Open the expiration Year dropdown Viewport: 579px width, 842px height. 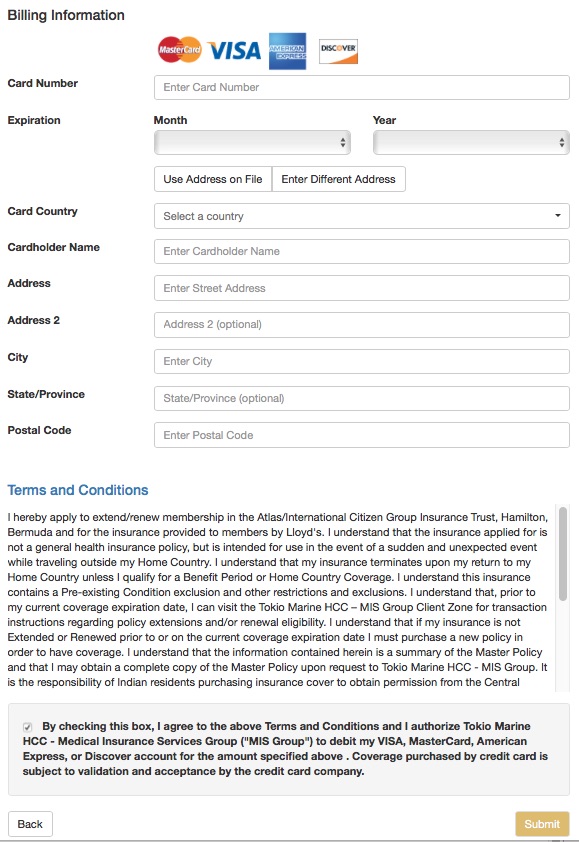click(471, 143)
